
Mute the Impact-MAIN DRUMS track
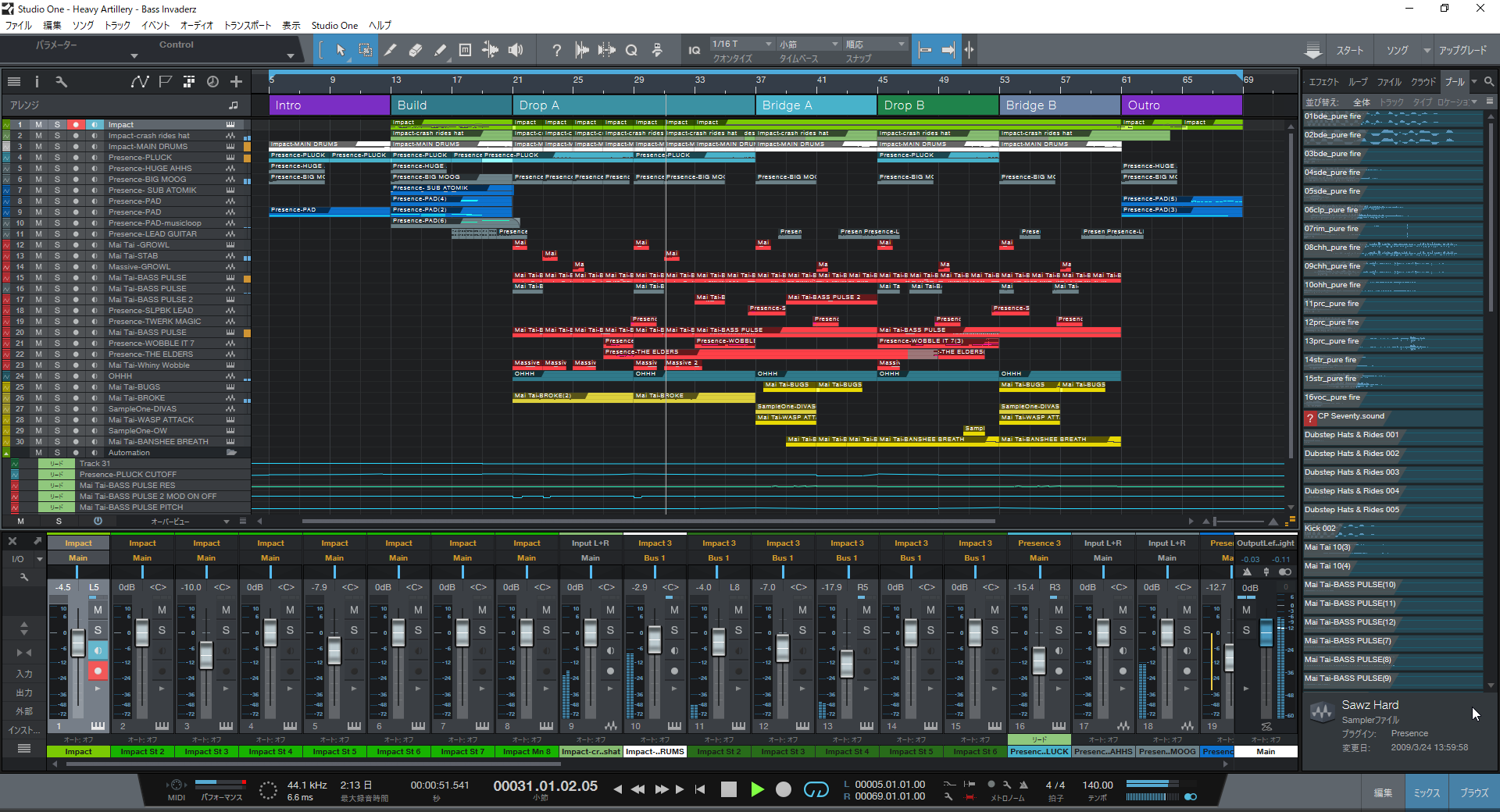38,146
